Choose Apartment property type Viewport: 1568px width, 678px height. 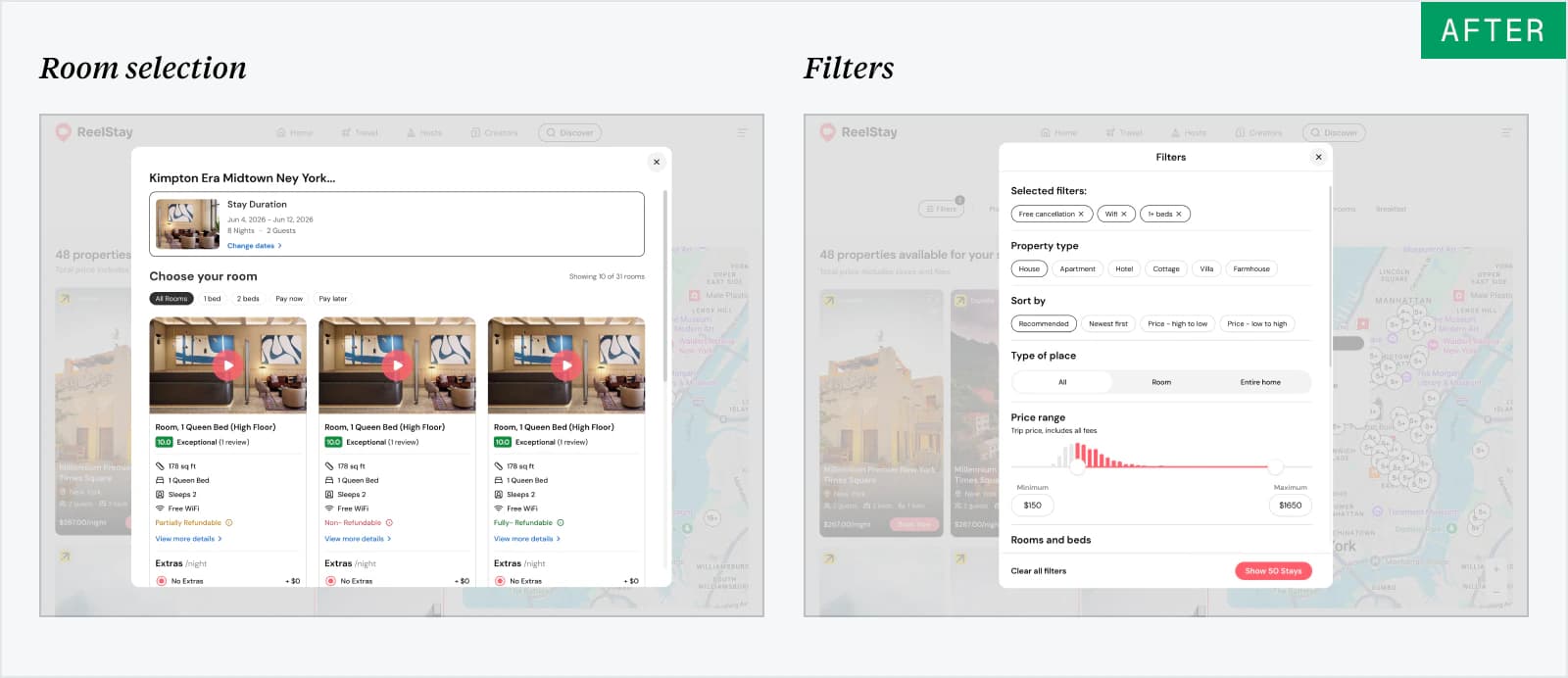1078,268
